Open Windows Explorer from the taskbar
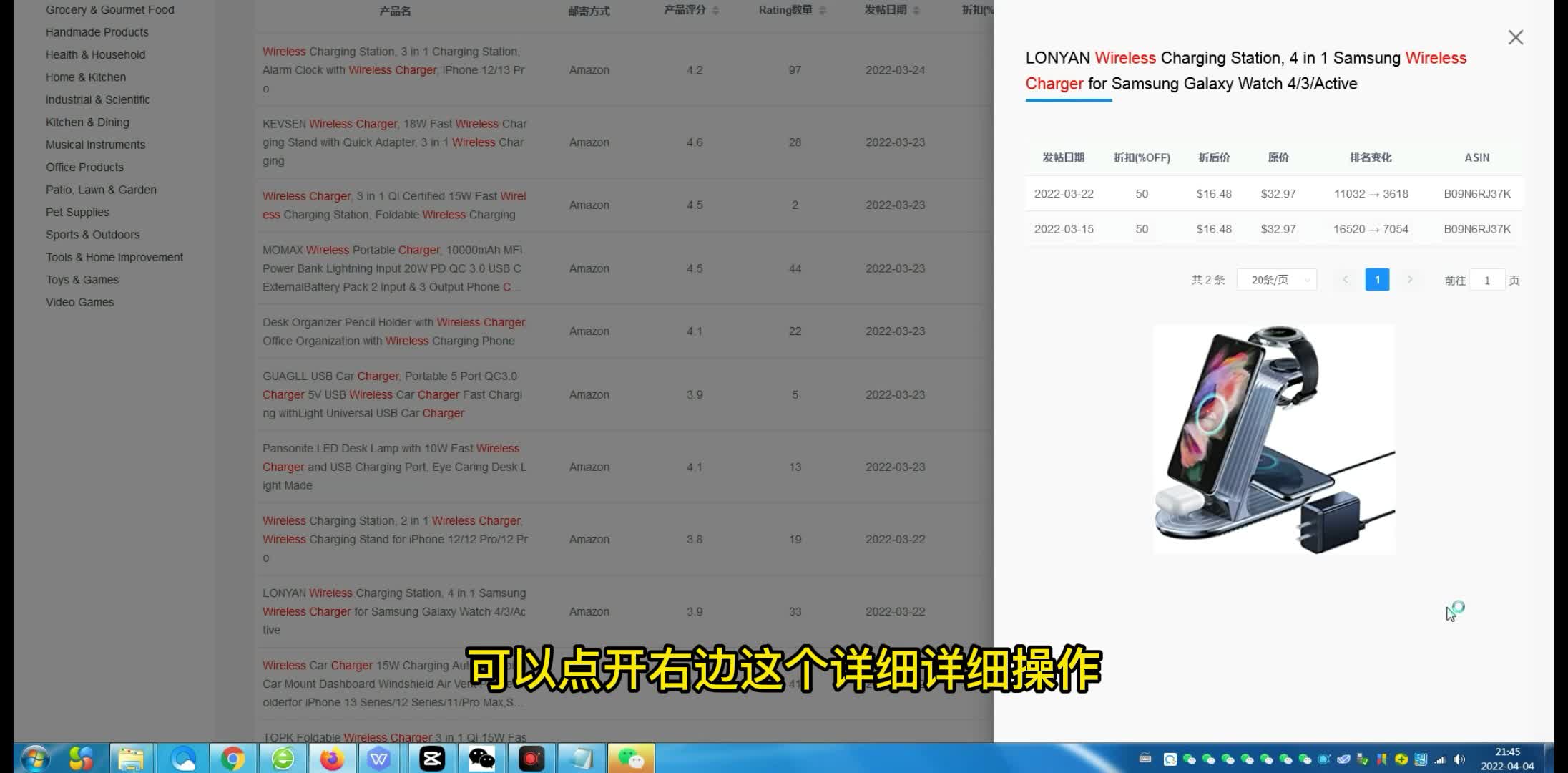1568x773 pixels. point(131,759)
